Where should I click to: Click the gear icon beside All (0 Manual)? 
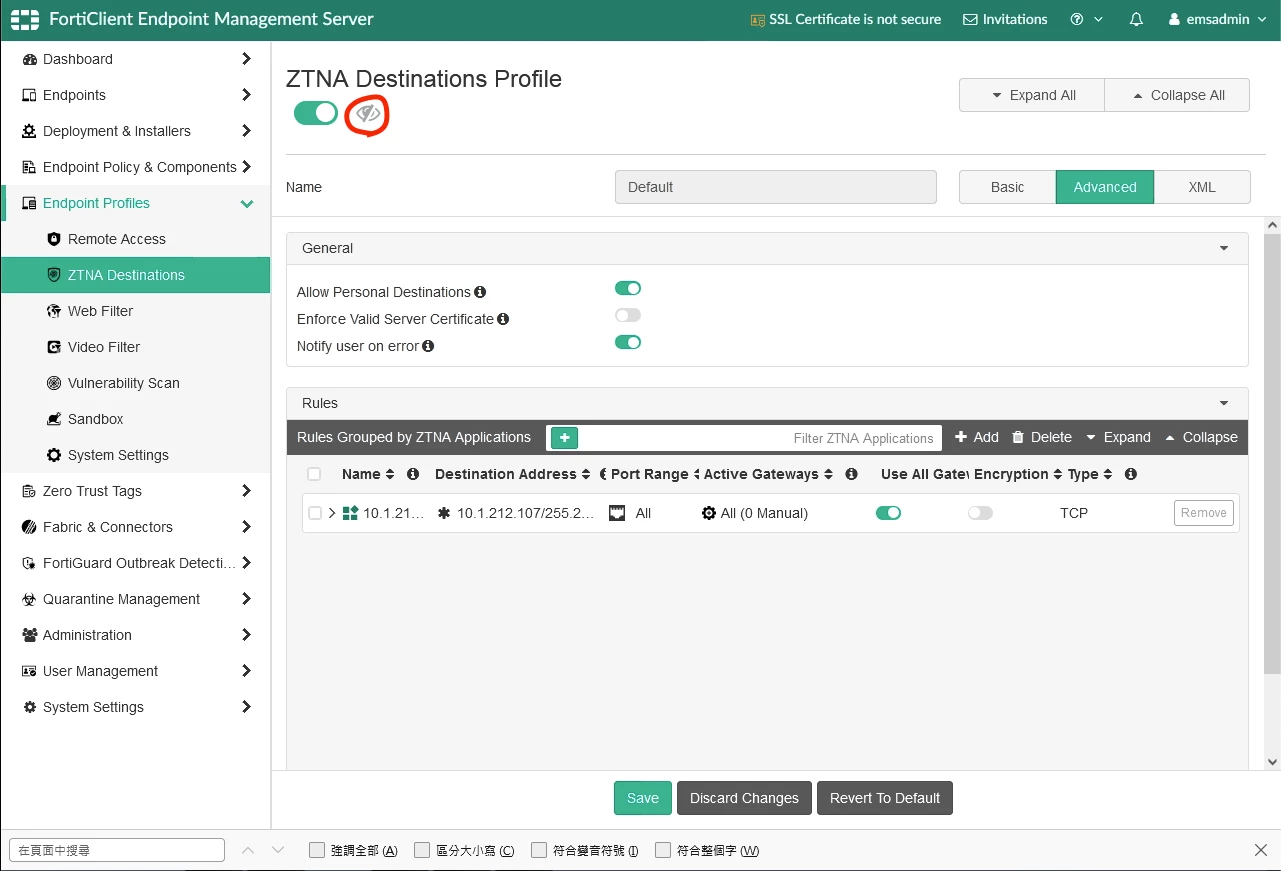[x=709, y=513]
